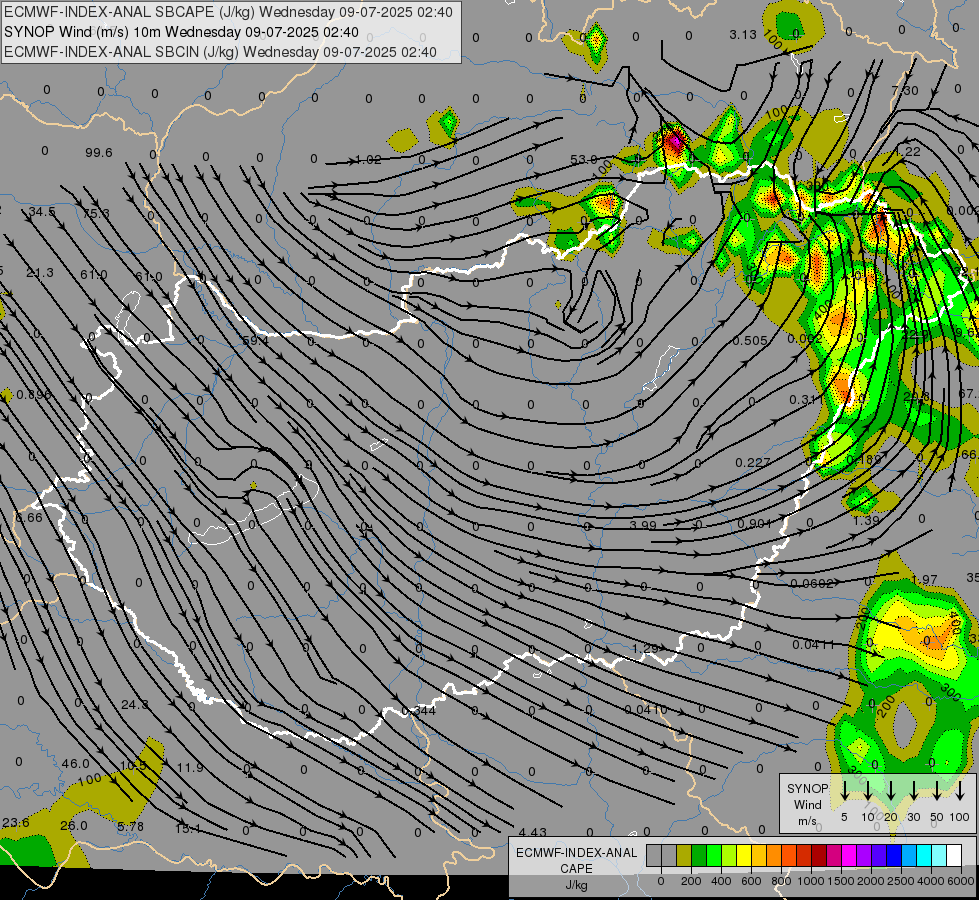Click the 23.6 value on the map
The height and width of the screenshot is (900, 979).
click(x=16, y=823)
